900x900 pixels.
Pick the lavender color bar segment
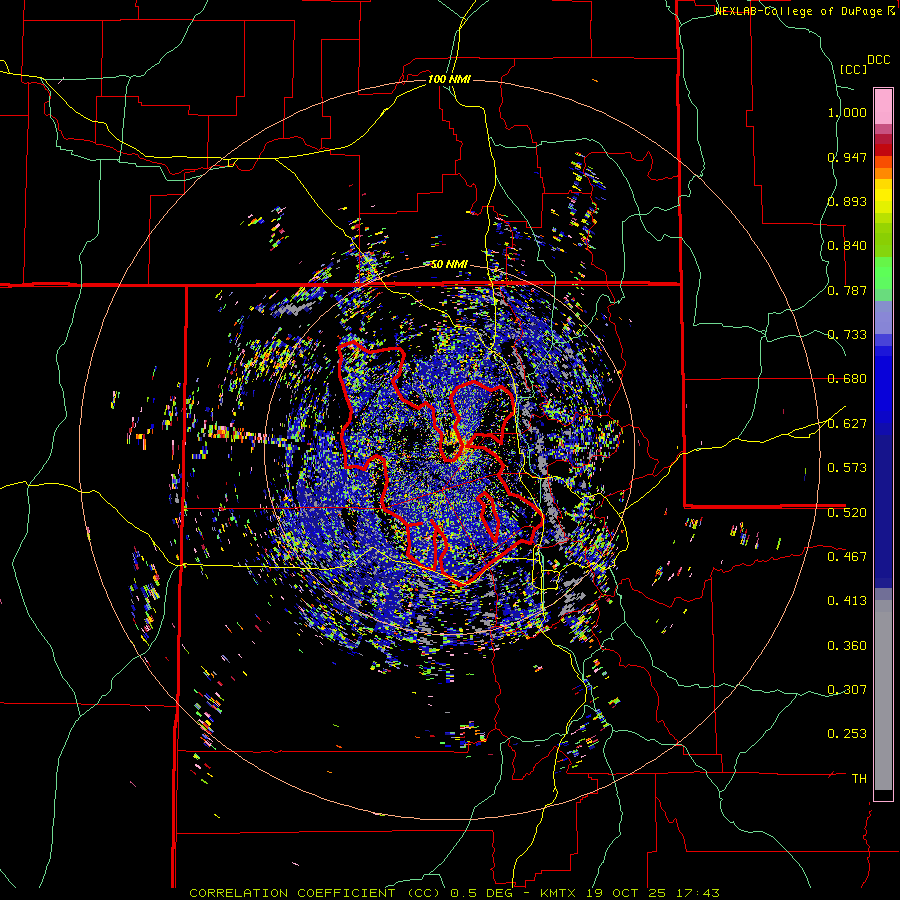click(x=883, y=317)
